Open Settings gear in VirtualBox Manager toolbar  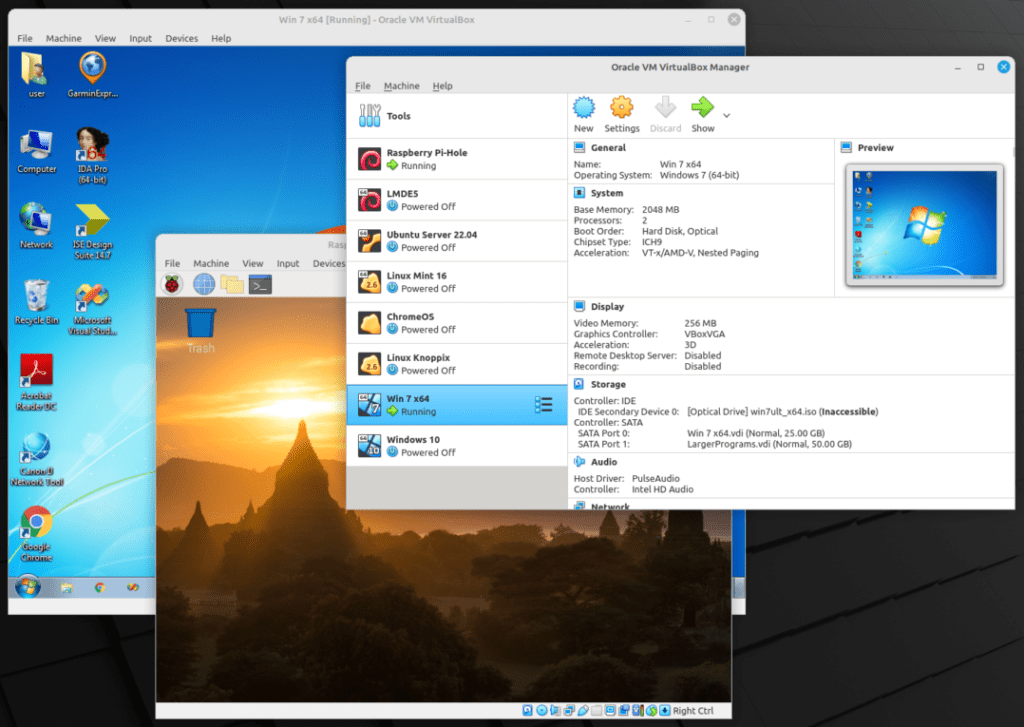click(x=622, y=107)
